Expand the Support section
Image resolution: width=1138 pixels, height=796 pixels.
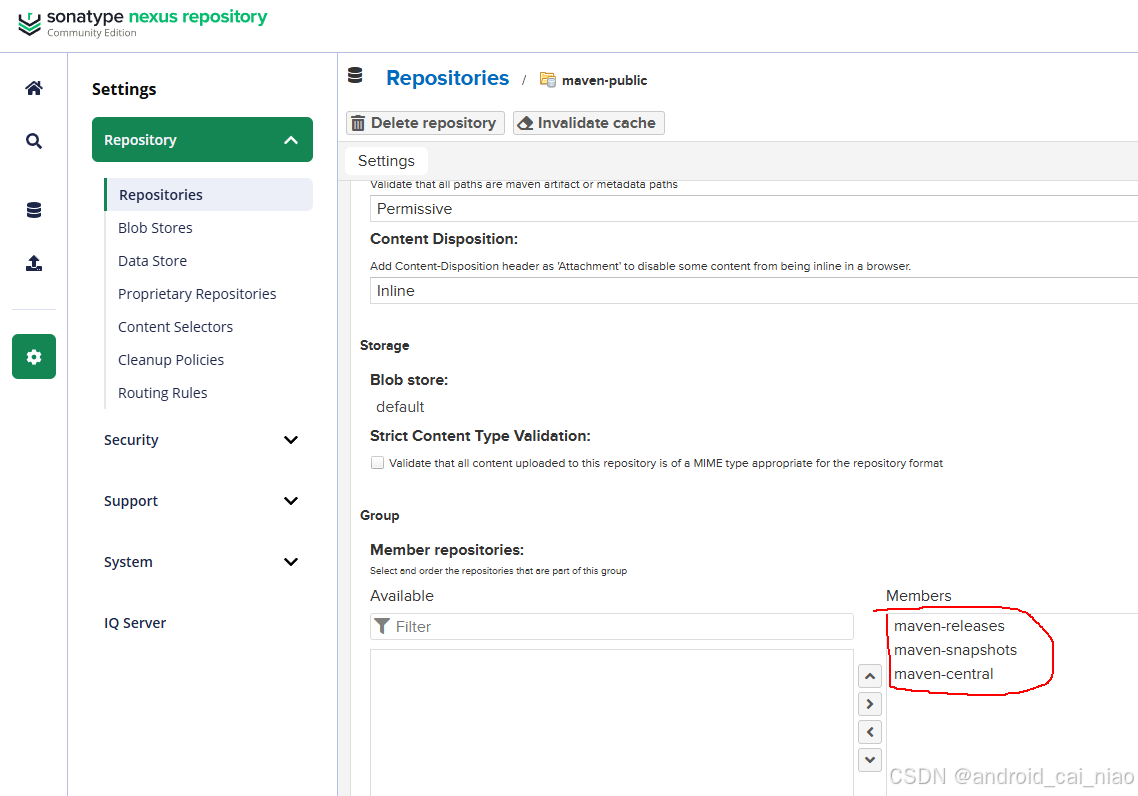(x=202, y=501)
